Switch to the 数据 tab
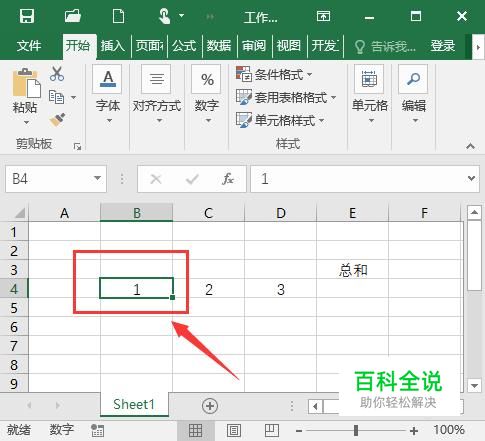Image resolution: width=485 pixels, height=441 pixels. [219, 45]
